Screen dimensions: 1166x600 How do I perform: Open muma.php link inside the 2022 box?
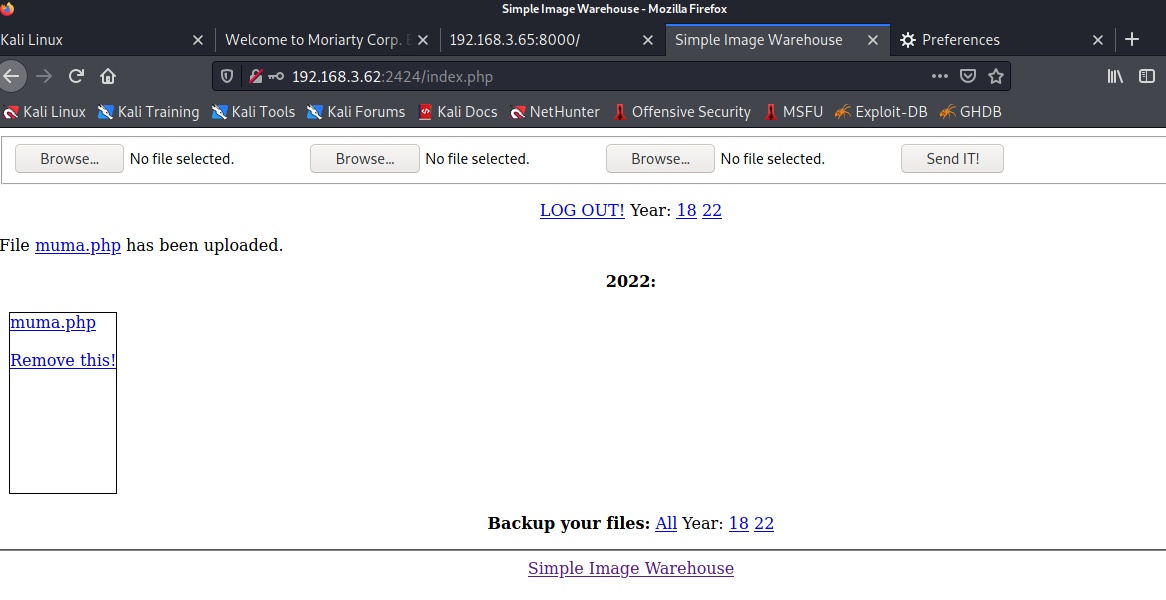coord(53,323)
